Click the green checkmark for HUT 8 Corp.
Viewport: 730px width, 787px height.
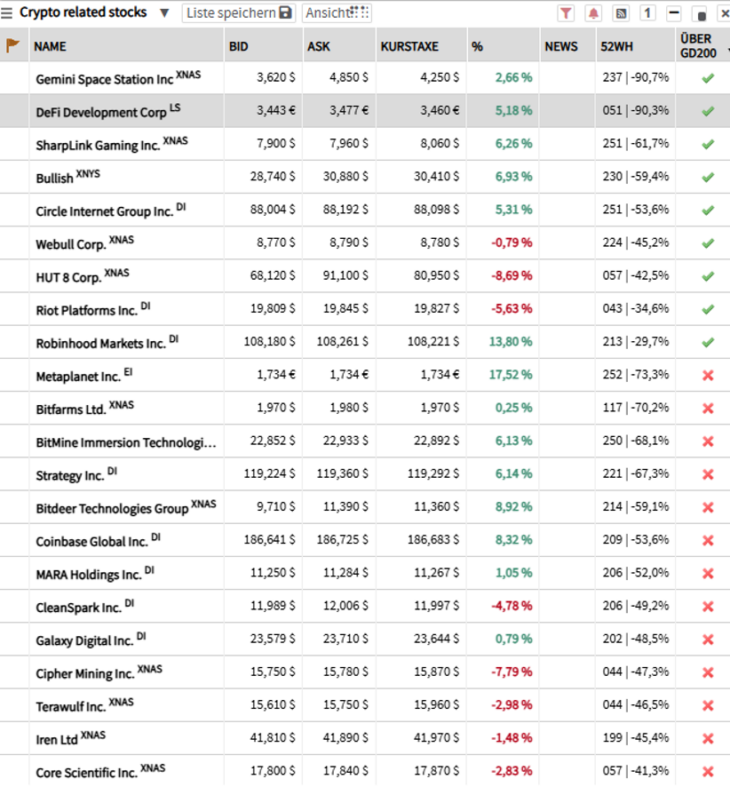click(x=708, y=276)
